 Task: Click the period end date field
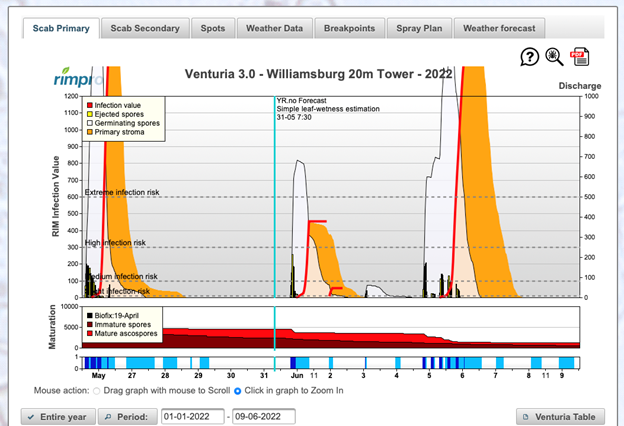(266, 416)
